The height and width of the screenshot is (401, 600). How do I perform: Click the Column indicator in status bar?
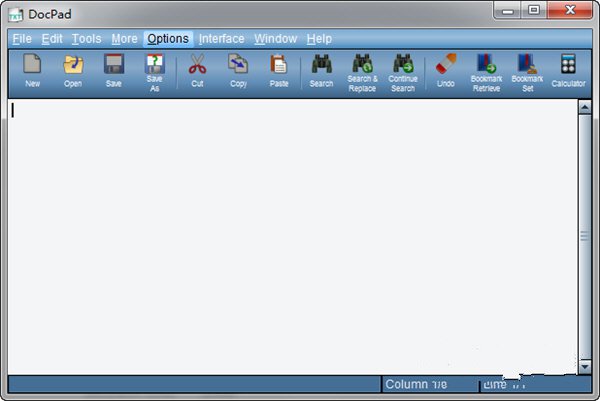(x=430, y=384)
